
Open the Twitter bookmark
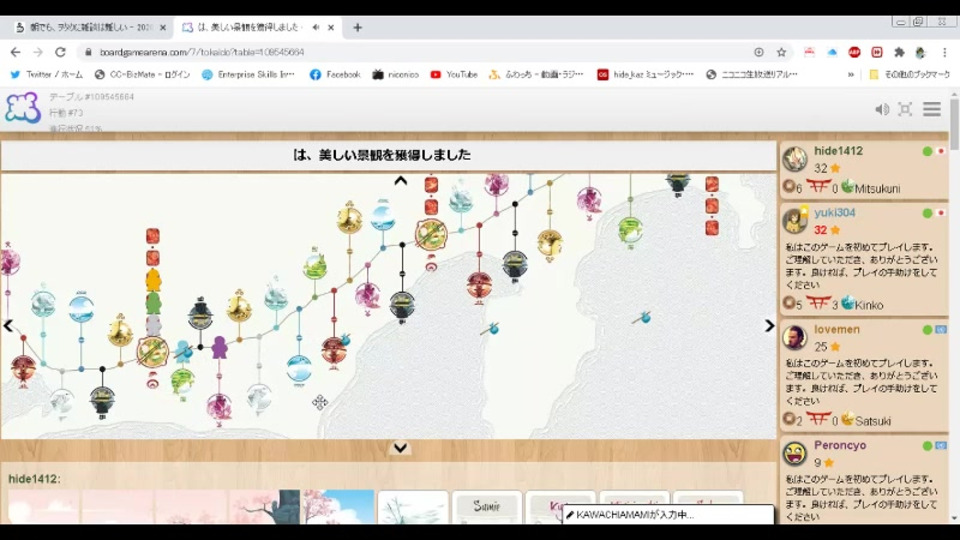[47, 74]
